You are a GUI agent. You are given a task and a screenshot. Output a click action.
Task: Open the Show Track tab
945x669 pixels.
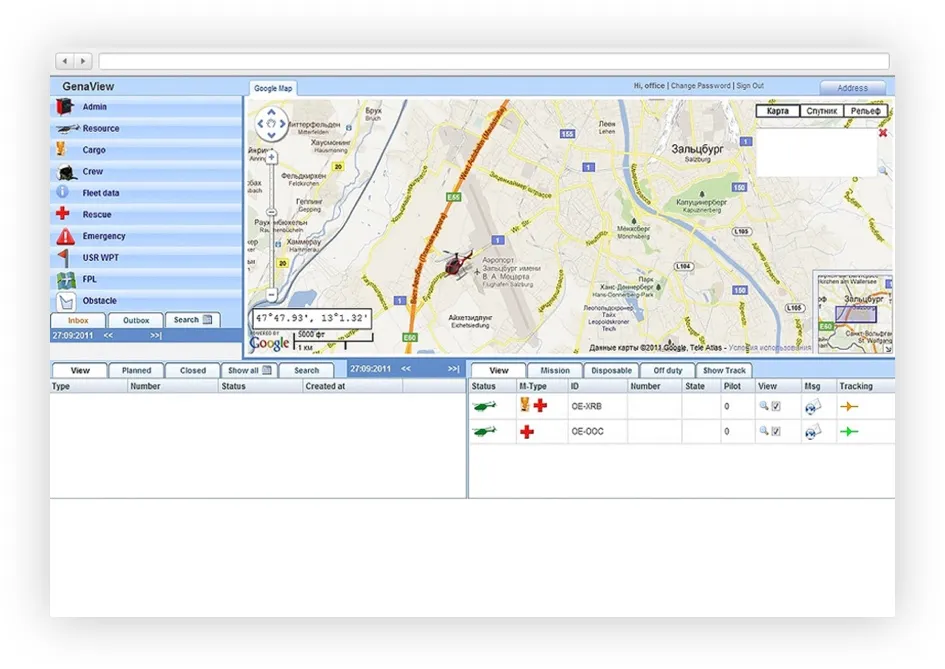724,370
